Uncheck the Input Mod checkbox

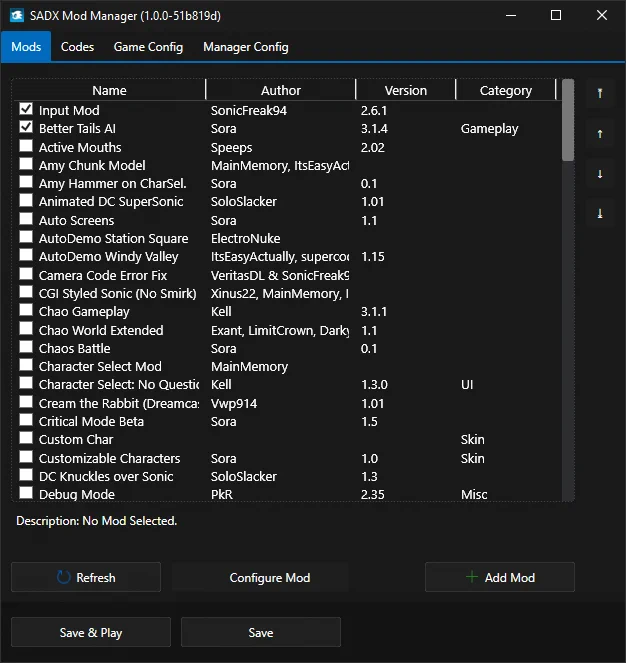[x=26, y=109]
